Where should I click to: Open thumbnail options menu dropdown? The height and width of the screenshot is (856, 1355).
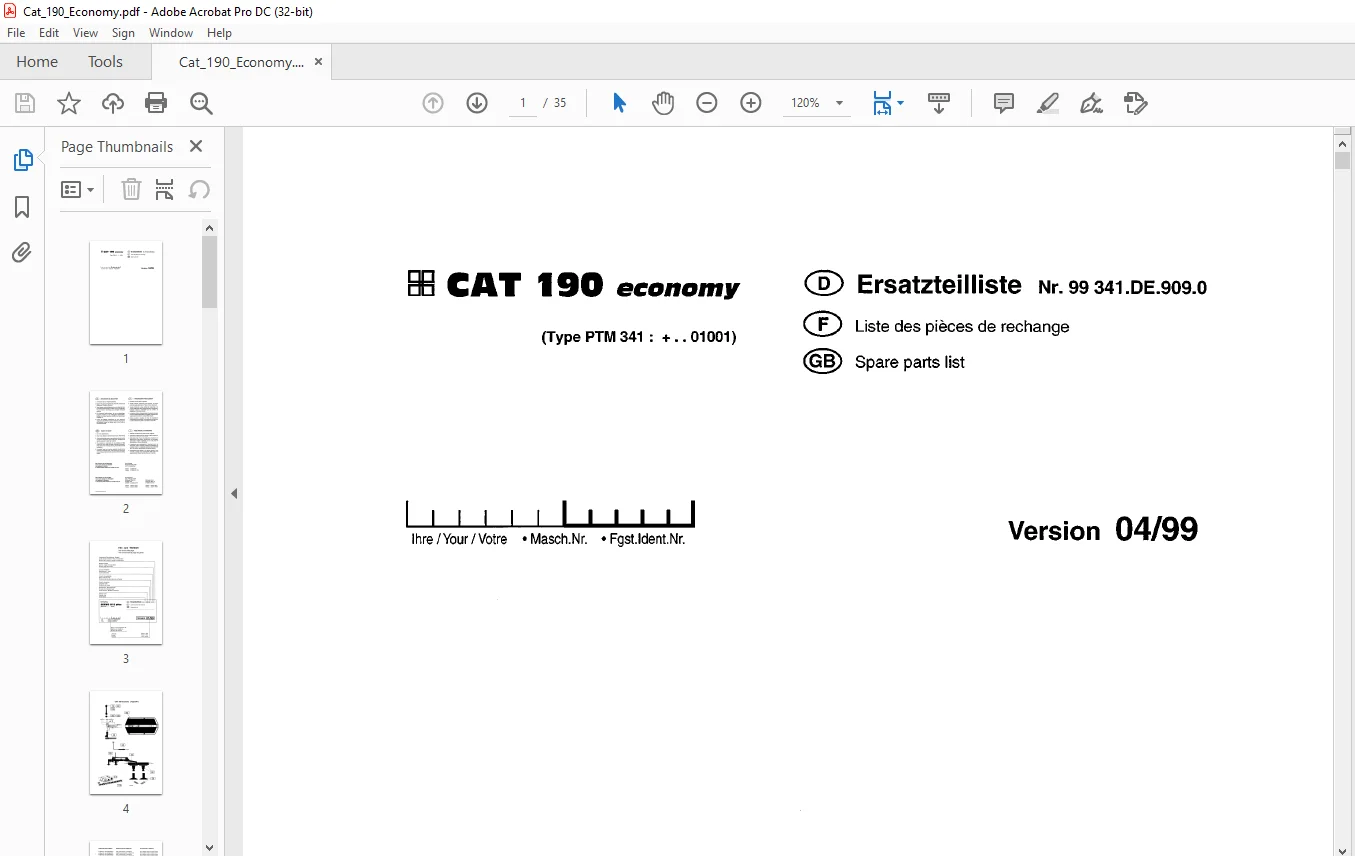[78, 190]
